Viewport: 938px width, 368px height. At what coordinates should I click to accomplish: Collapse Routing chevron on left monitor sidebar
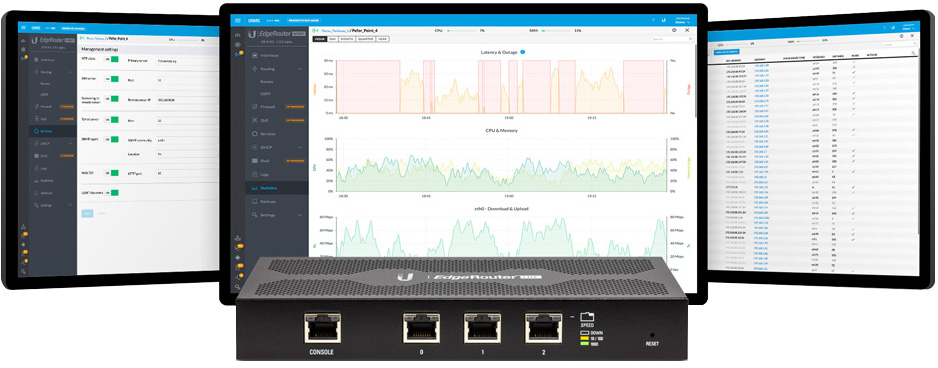(70, 72)
